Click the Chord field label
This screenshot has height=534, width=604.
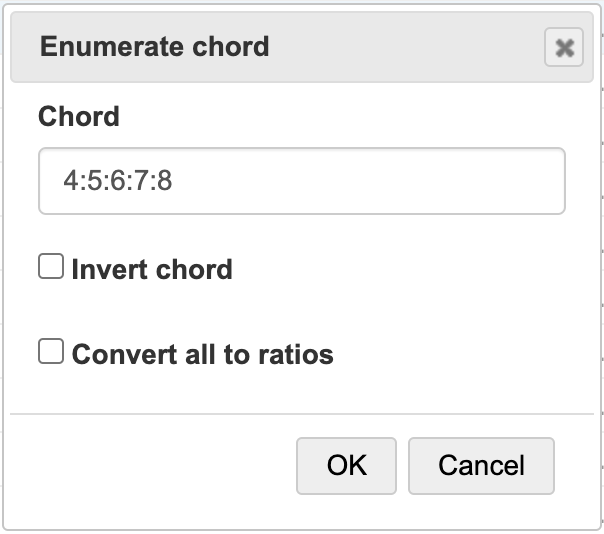78,117
